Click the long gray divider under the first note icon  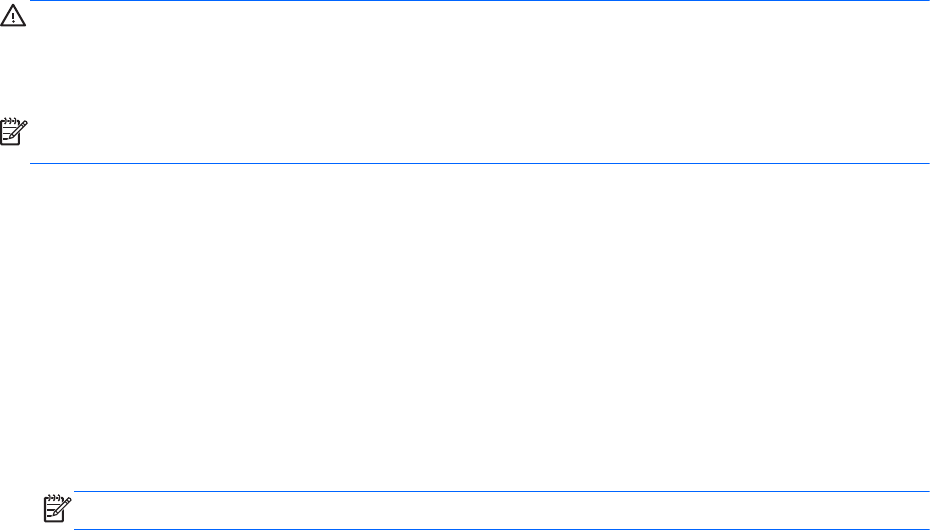[x=480, y=163]
